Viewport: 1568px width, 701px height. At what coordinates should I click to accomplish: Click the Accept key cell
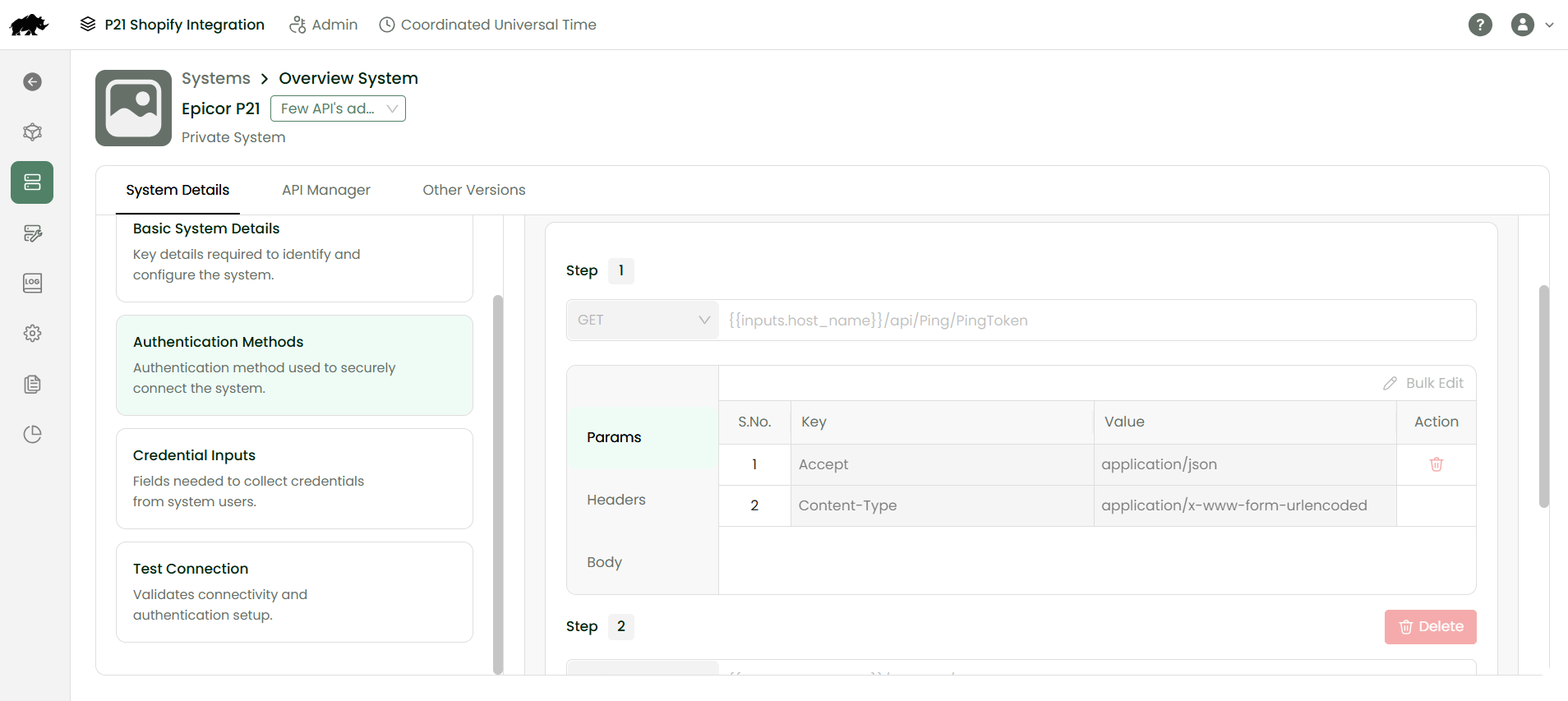coord(942,464)
